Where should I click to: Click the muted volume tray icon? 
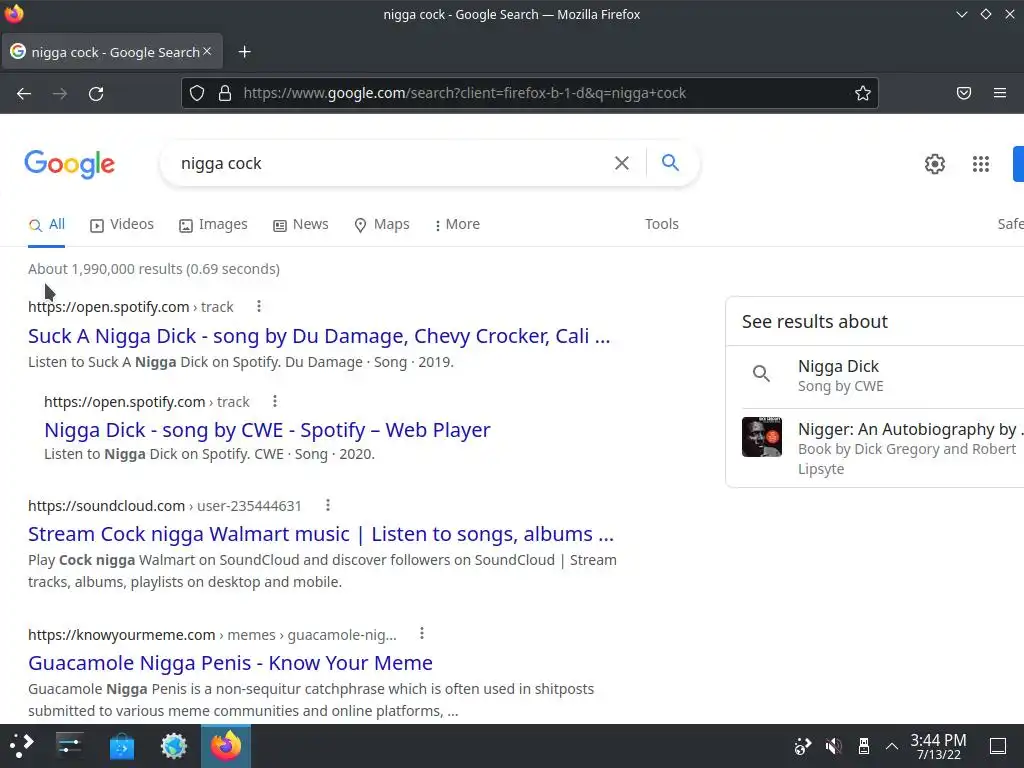tap(833, 746)
